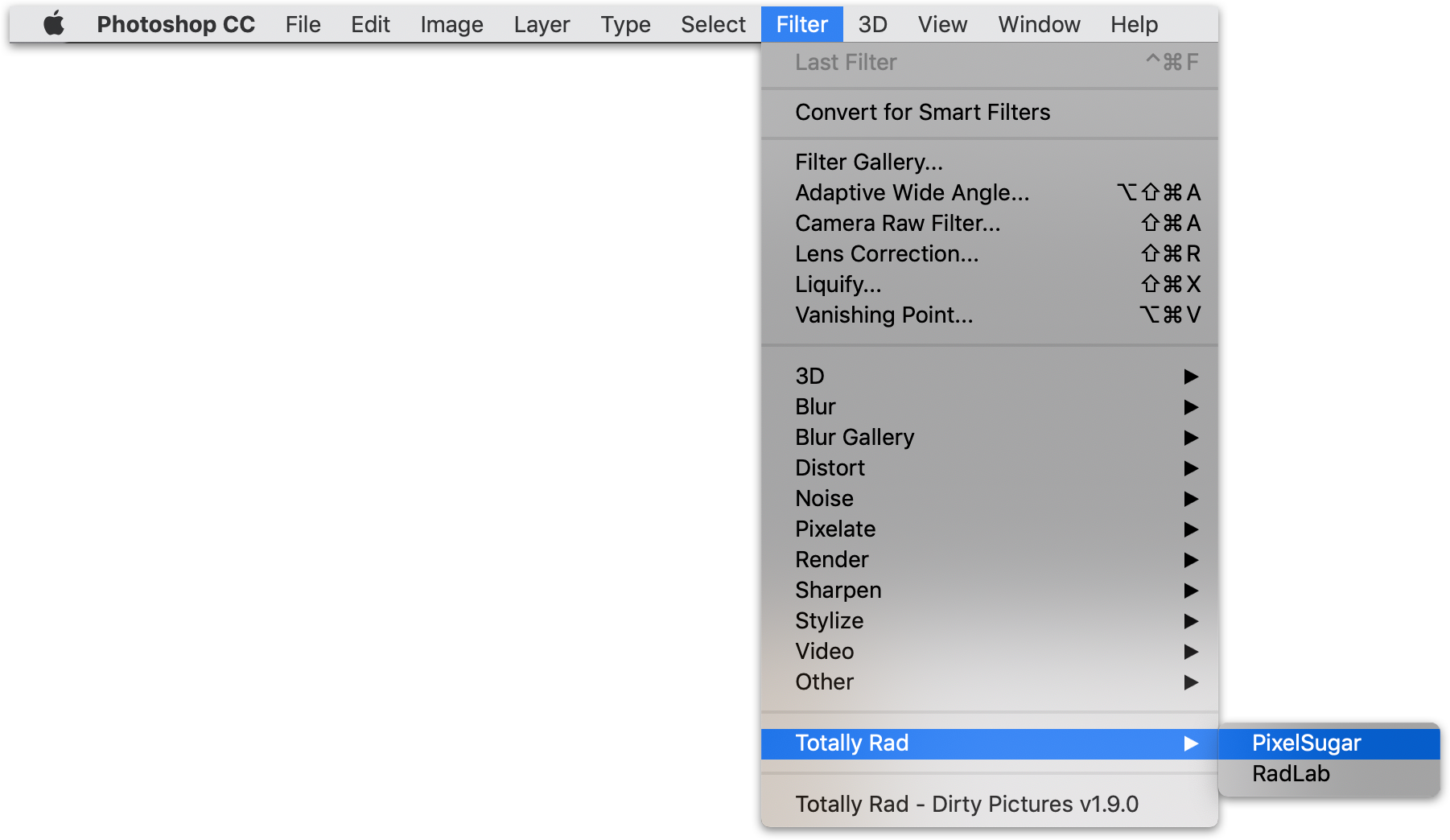Expand the Blur Gallery submenu
Viewport: 1450px width, 840px height.
click(989, 437)
